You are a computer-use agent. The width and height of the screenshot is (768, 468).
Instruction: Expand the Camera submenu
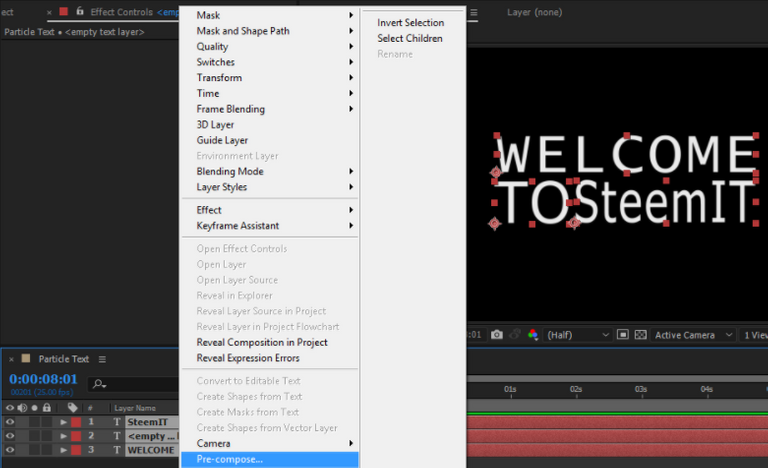(270, 443)
